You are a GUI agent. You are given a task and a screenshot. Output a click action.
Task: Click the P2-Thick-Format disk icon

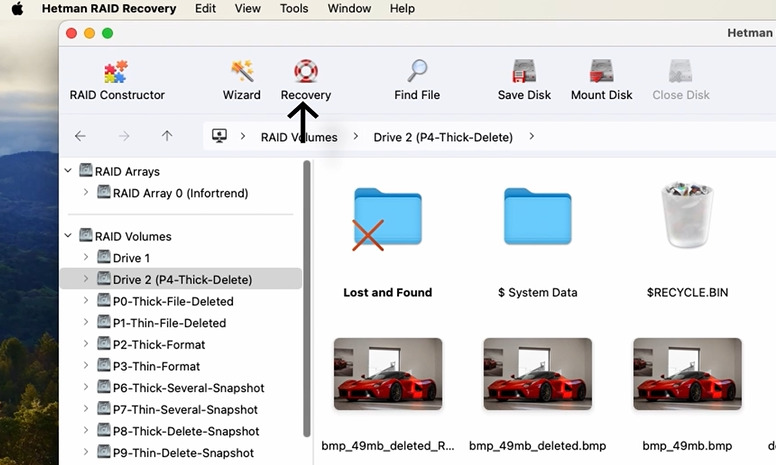pyautogui.click(x=103, y=344)
